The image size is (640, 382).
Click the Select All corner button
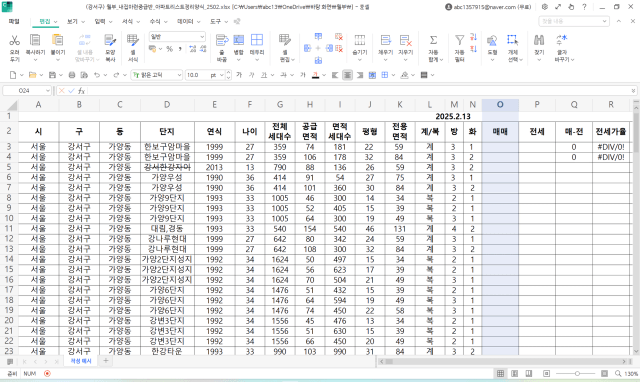click(10, 105)
